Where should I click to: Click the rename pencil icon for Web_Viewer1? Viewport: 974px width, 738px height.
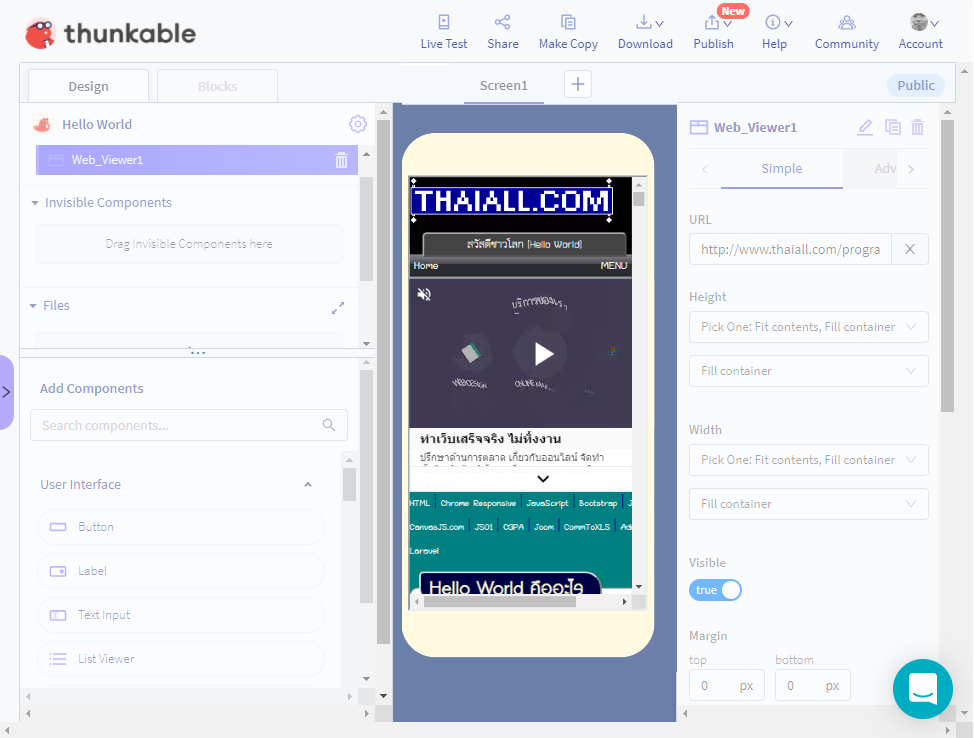coord(865,127)
